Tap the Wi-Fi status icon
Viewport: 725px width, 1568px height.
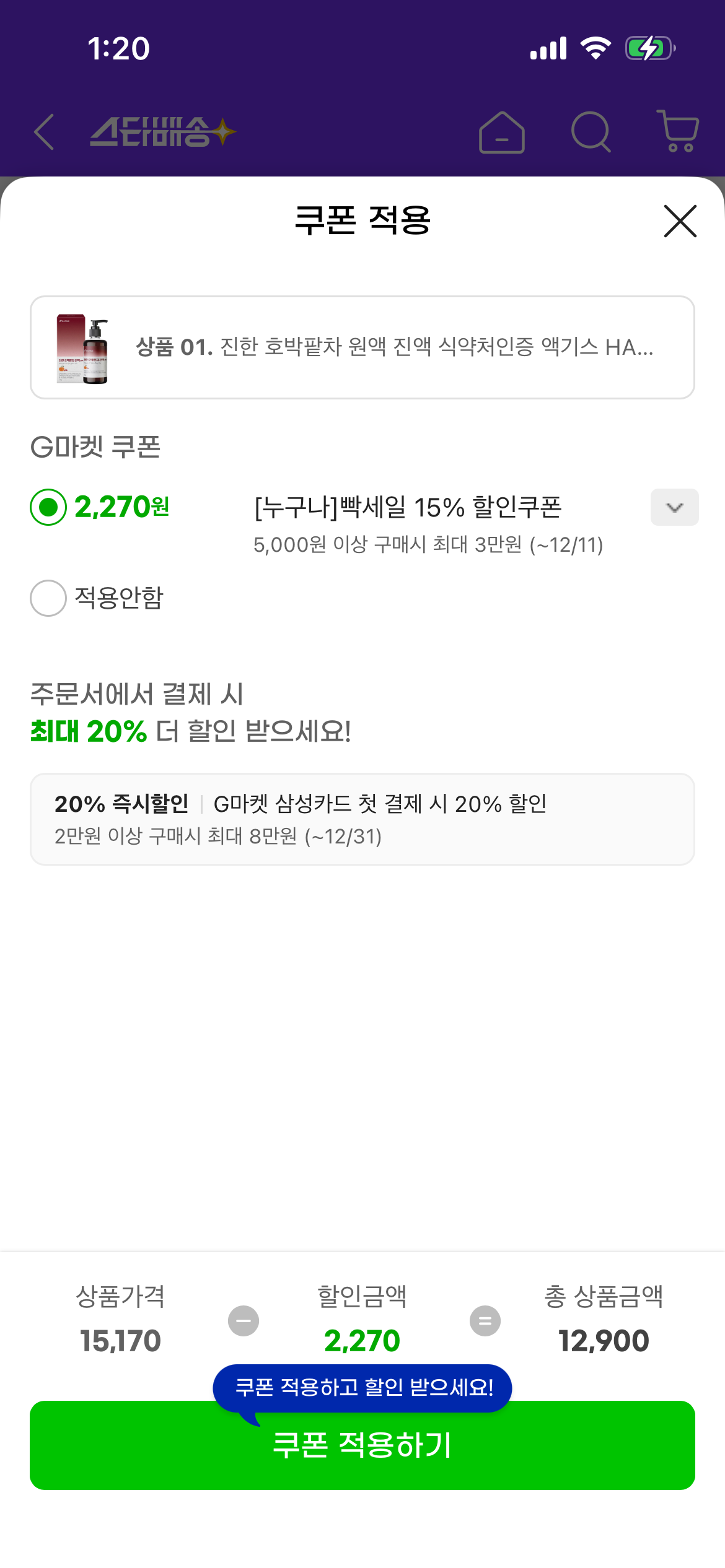(x=595, y=48)
